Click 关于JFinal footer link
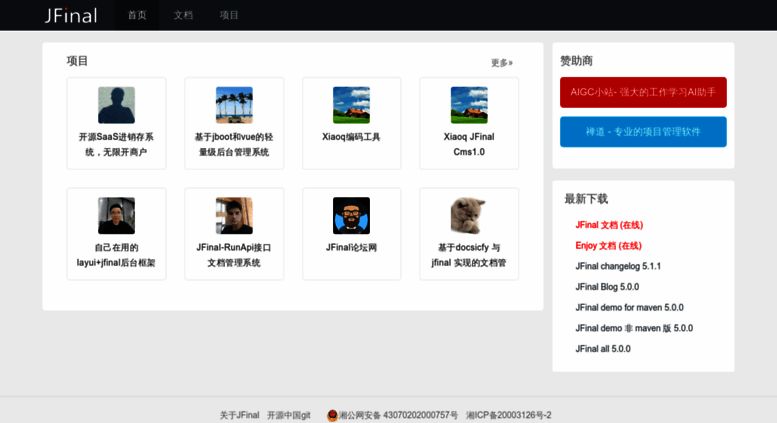 [x=239, y=415]
